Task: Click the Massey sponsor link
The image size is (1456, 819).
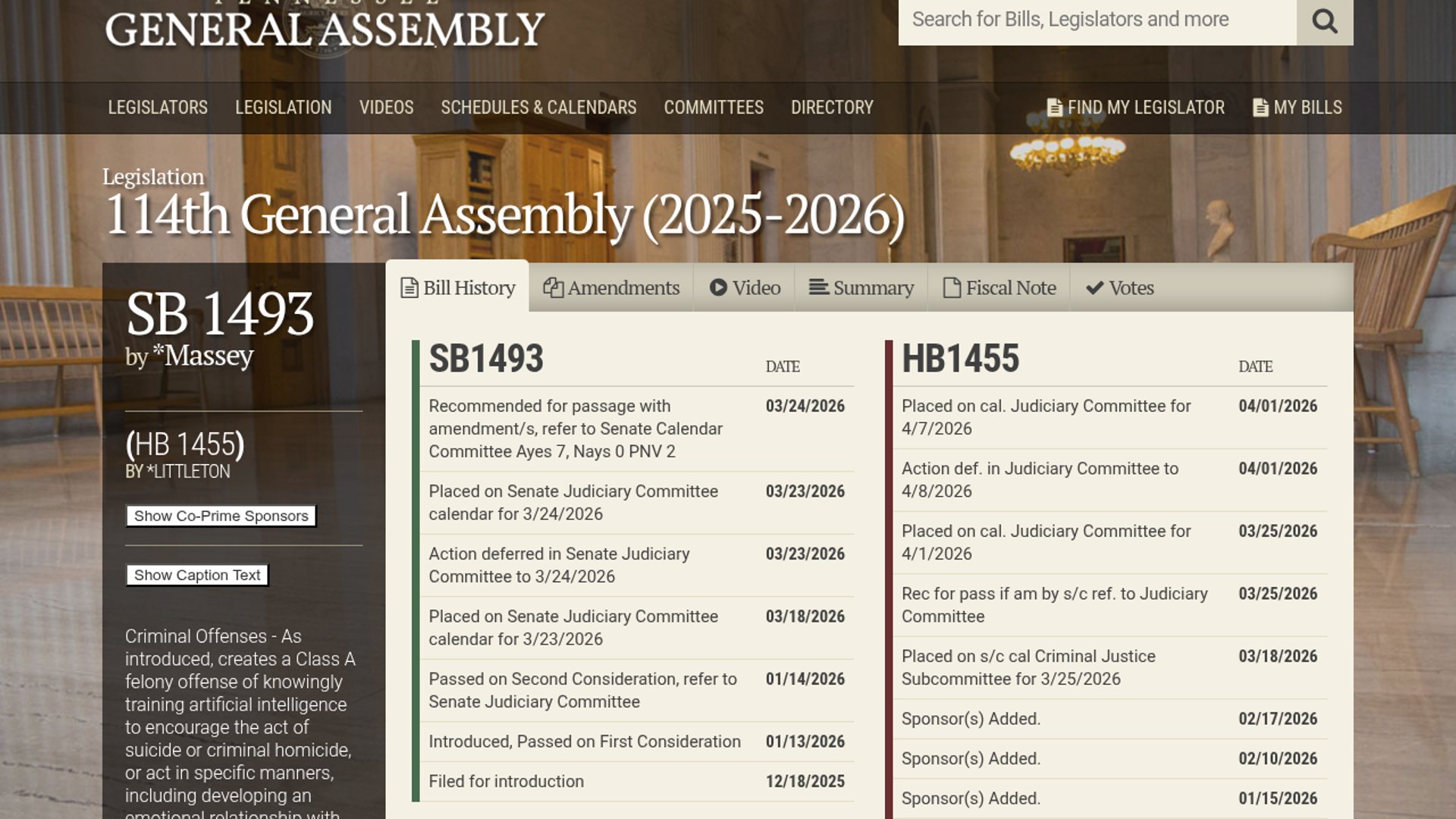Action: tap(209, 355)
